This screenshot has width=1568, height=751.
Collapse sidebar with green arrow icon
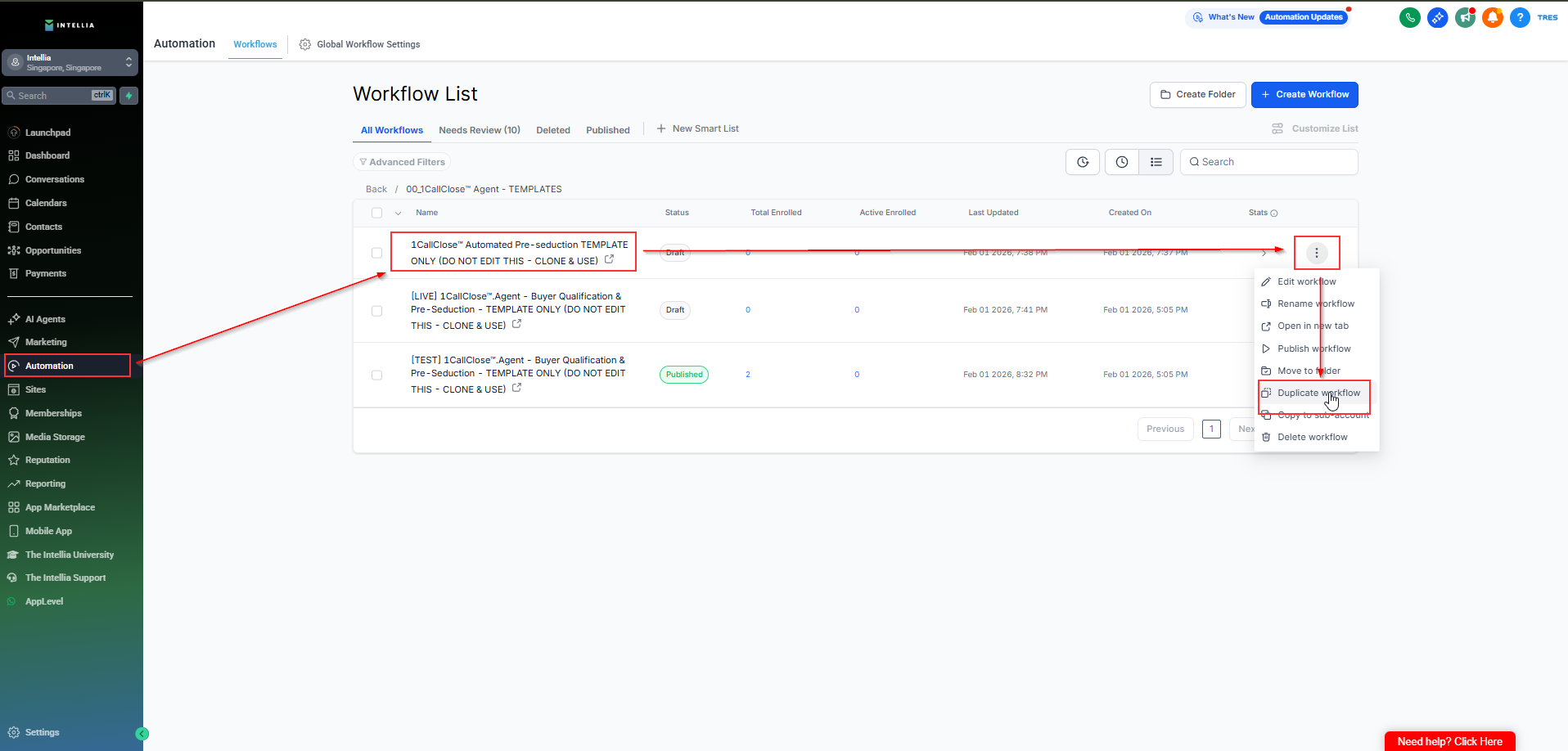[x=142, y=734]
